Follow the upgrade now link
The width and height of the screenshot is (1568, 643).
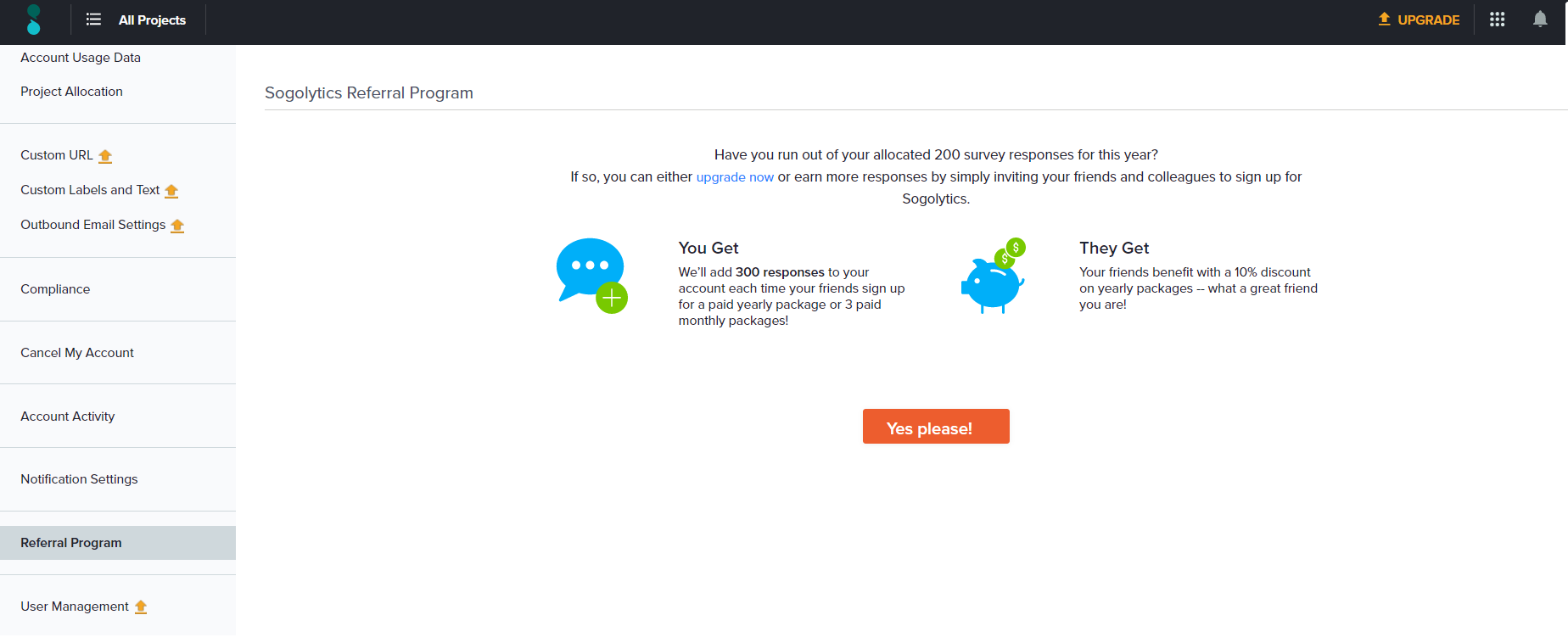[735, 177]
